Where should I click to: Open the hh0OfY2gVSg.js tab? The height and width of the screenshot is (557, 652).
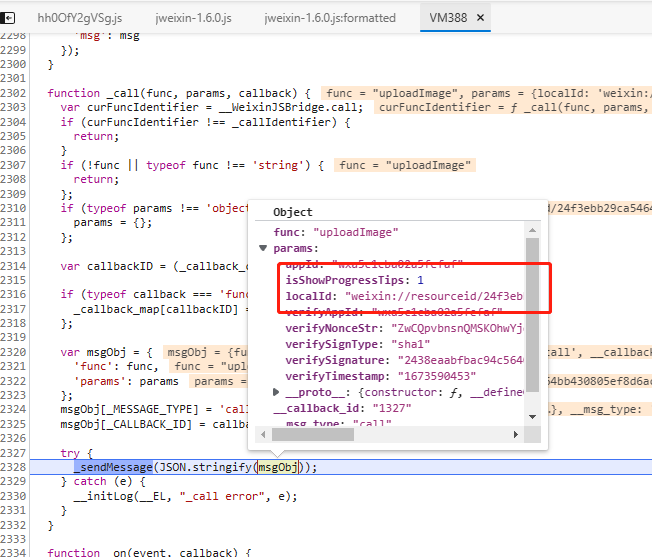point(79,18)
